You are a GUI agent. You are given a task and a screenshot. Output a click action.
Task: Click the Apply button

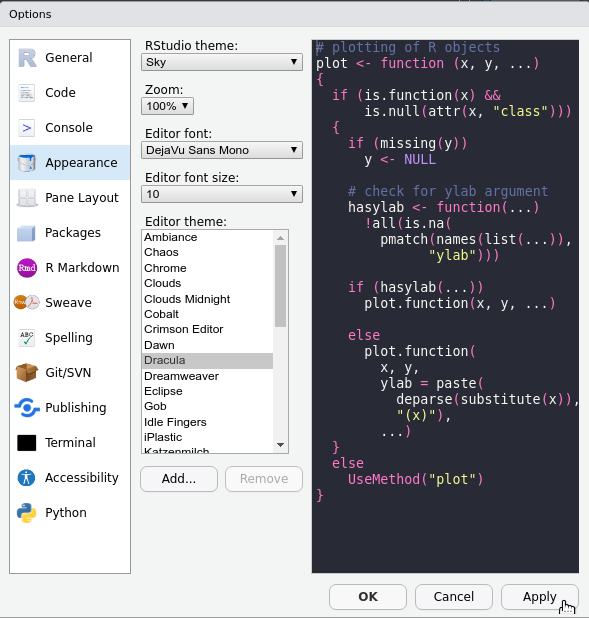[540, 597]
